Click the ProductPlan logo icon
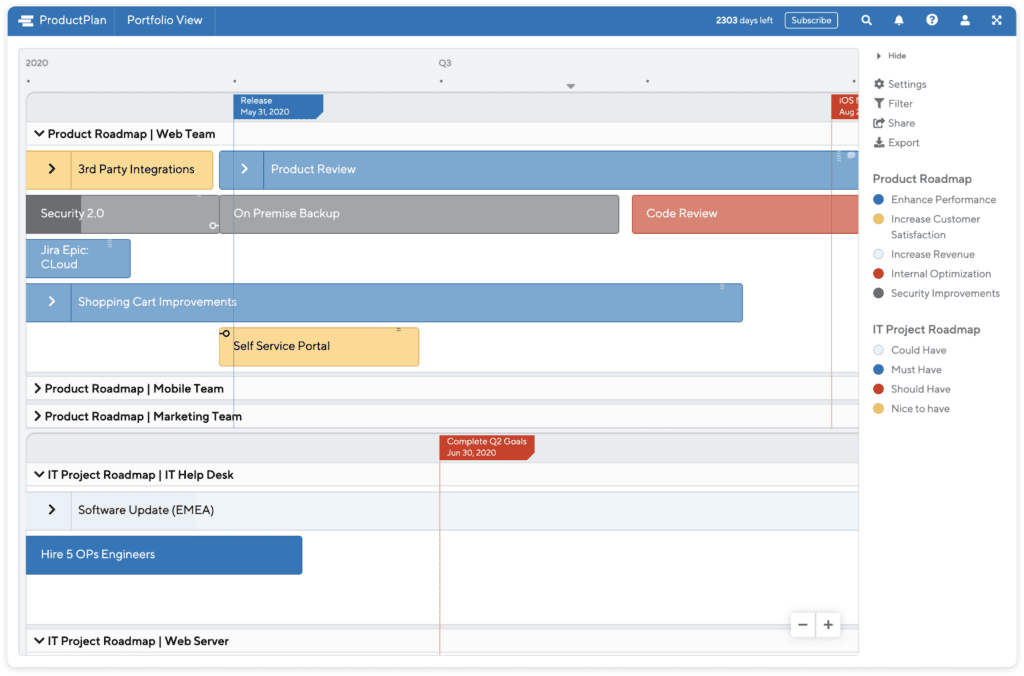Image resolution: width=1024 pixels, height=676 pixels. 25,19
